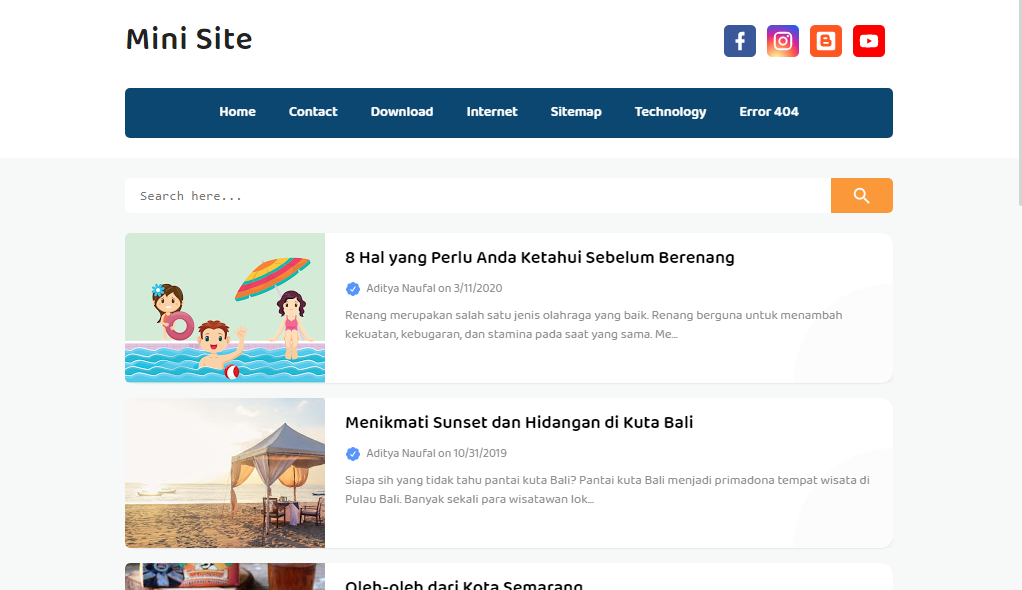1022x590 pixels.
Task: Open the Facebook social icon
Action: (740, 41)
